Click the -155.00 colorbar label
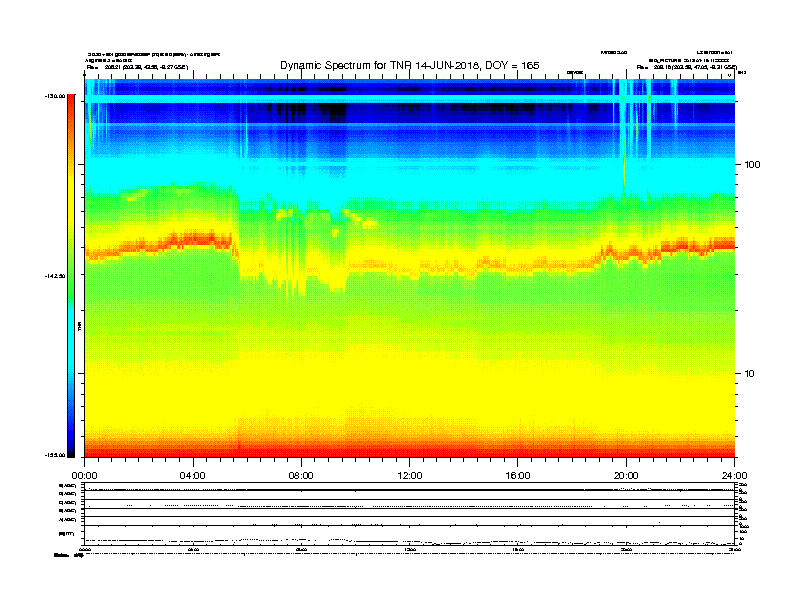 coord(55,455)
